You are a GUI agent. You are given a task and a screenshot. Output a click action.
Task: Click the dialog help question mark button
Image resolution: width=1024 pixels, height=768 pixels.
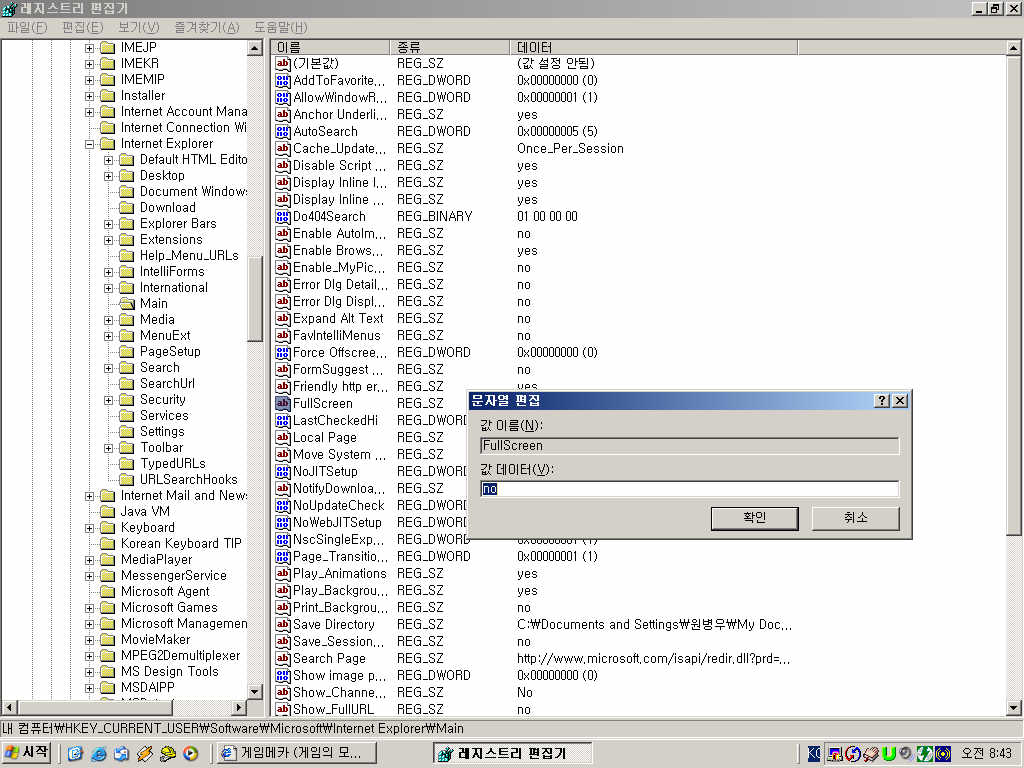pos(881,400)
